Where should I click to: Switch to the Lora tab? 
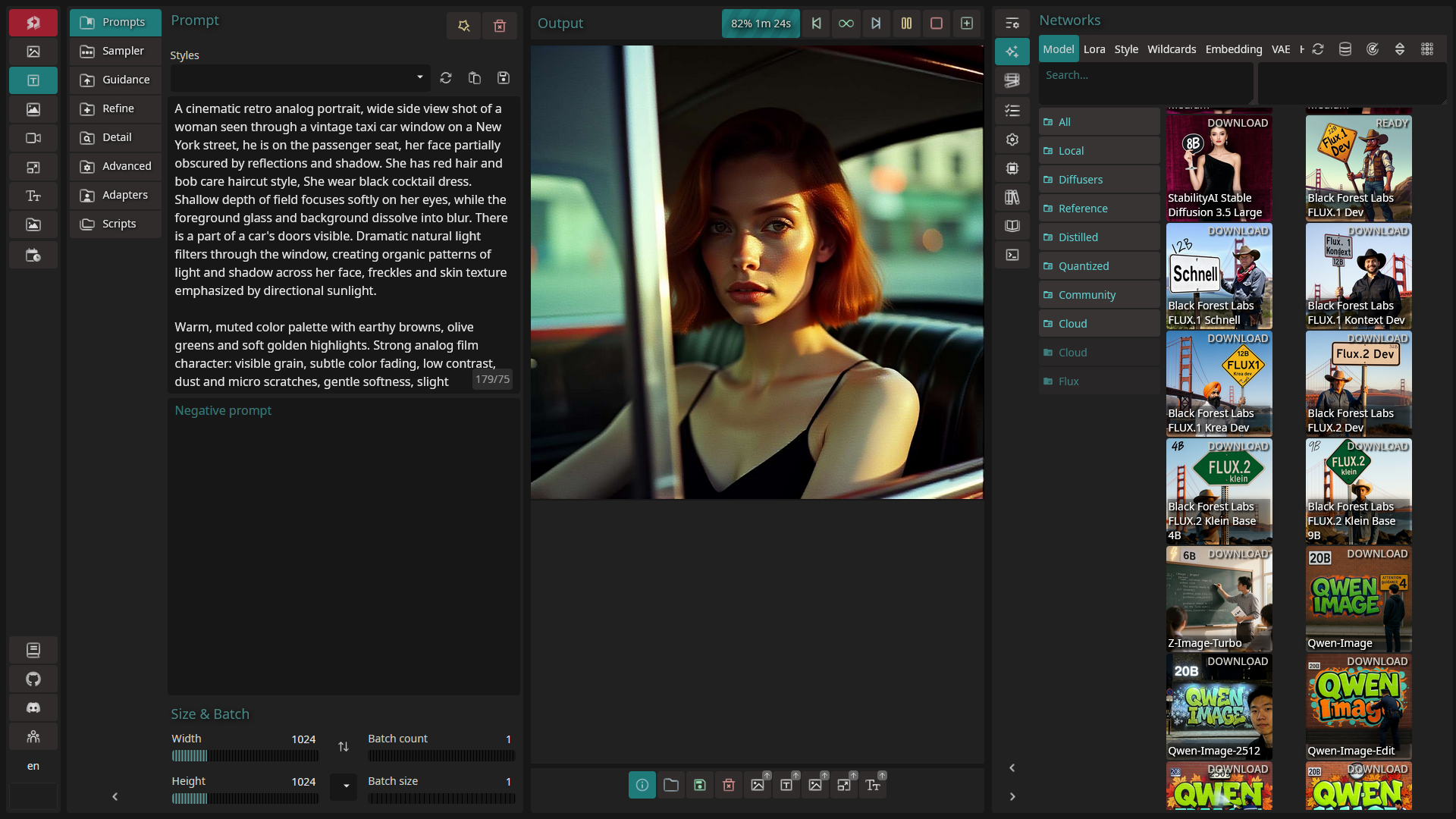coord(1094,49)
